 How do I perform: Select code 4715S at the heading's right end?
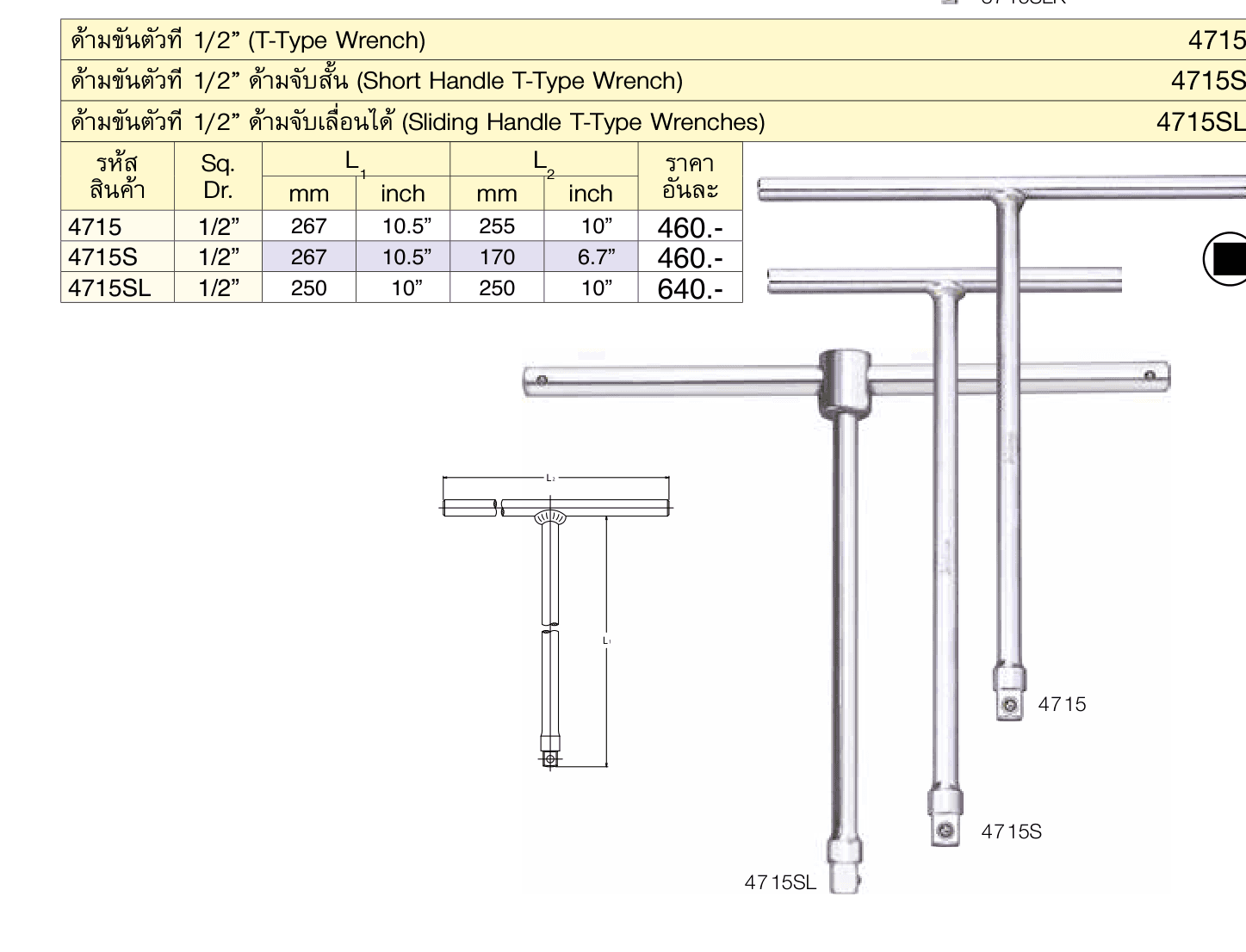[x=1208, y=81]
